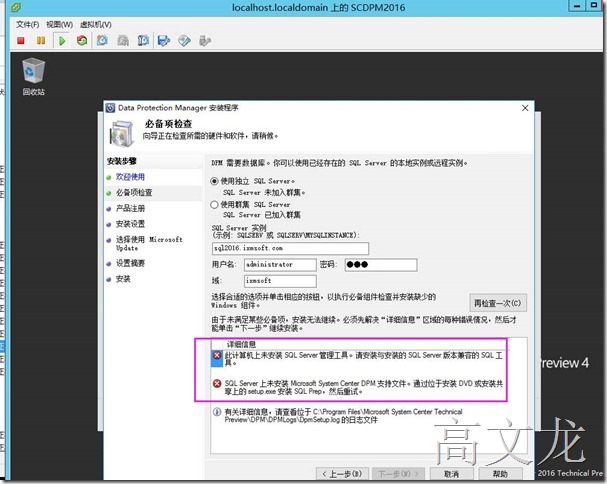This screenshot has height=484, width=607.
Task: Click the first red error icon in 详细信息
Action: 217,355
